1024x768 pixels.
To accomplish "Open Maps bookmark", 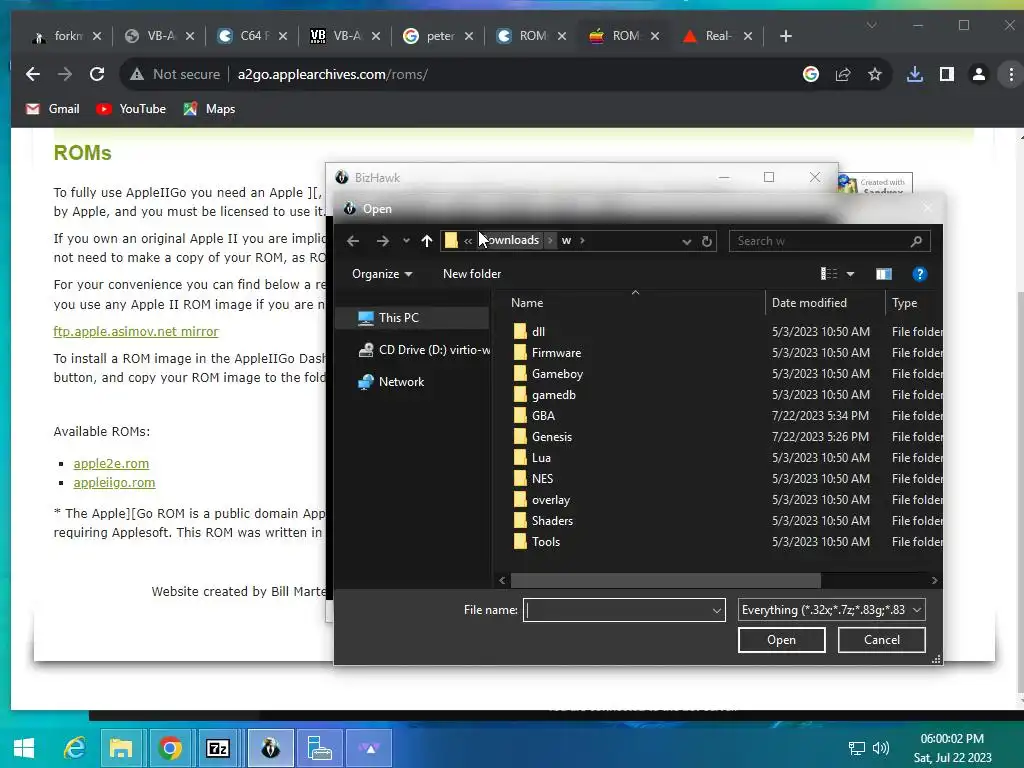I will 209,109.
